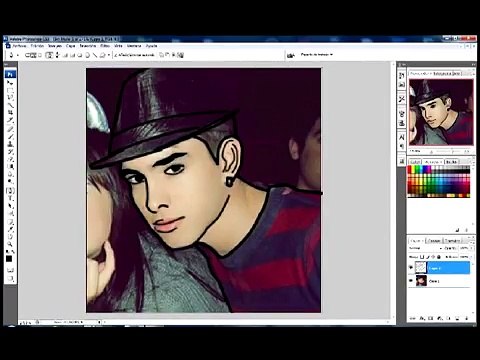Screen dimensions: 480x360
Task: Open the status bar info arrow
Action: [x=99, y=322]
